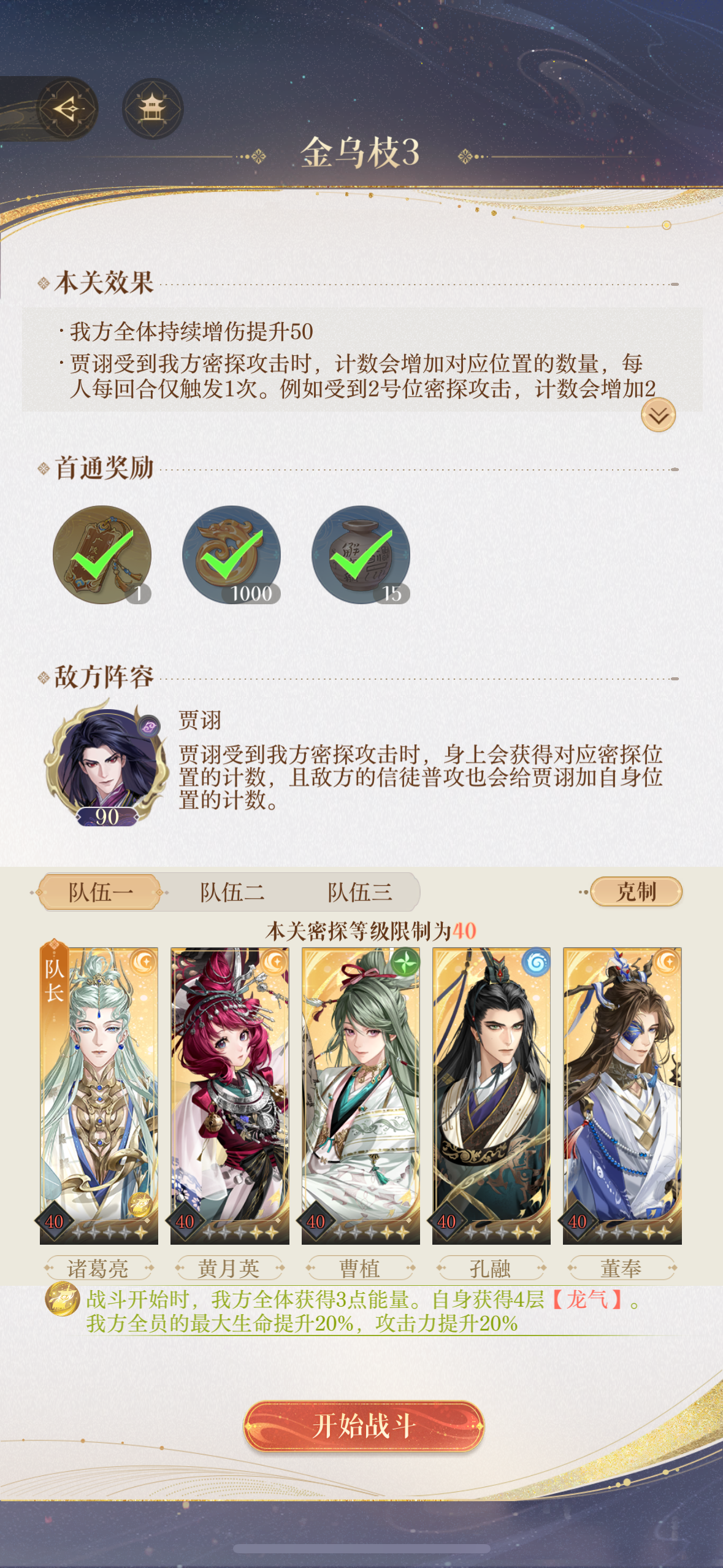Viewport: 723px width, 1568px height.
Task: Select the 诸葛亮 leader character card
Action: click(99, 1095)
